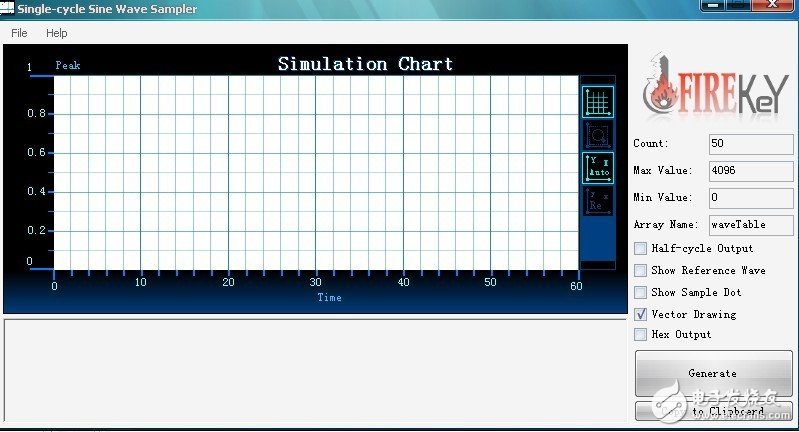This screenshot has width=799, height=432.
Task: Enable Hex Output checkbox
Action: (x=640, y=335)
